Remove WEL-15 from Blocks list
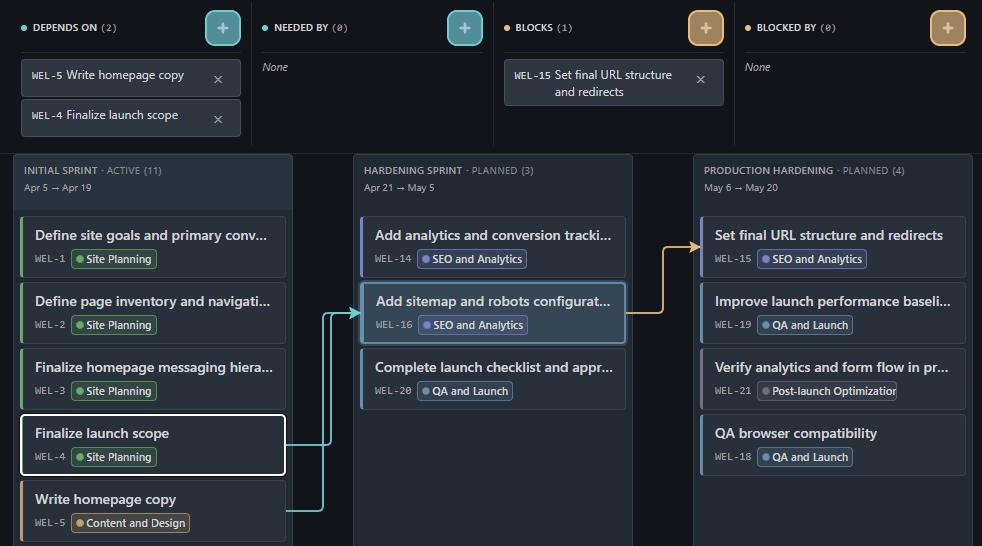This screenshot has width=982, height=546. (x=701, y=80)
